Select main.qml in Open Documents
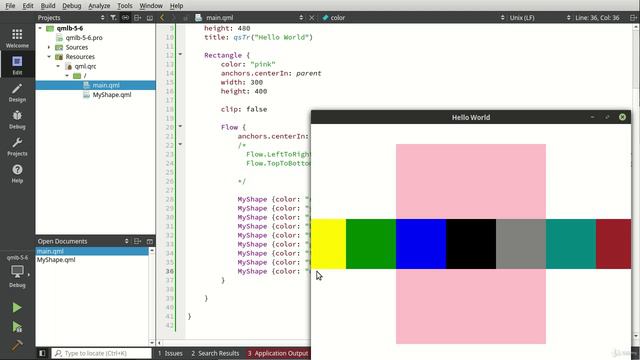 point(92,251)
